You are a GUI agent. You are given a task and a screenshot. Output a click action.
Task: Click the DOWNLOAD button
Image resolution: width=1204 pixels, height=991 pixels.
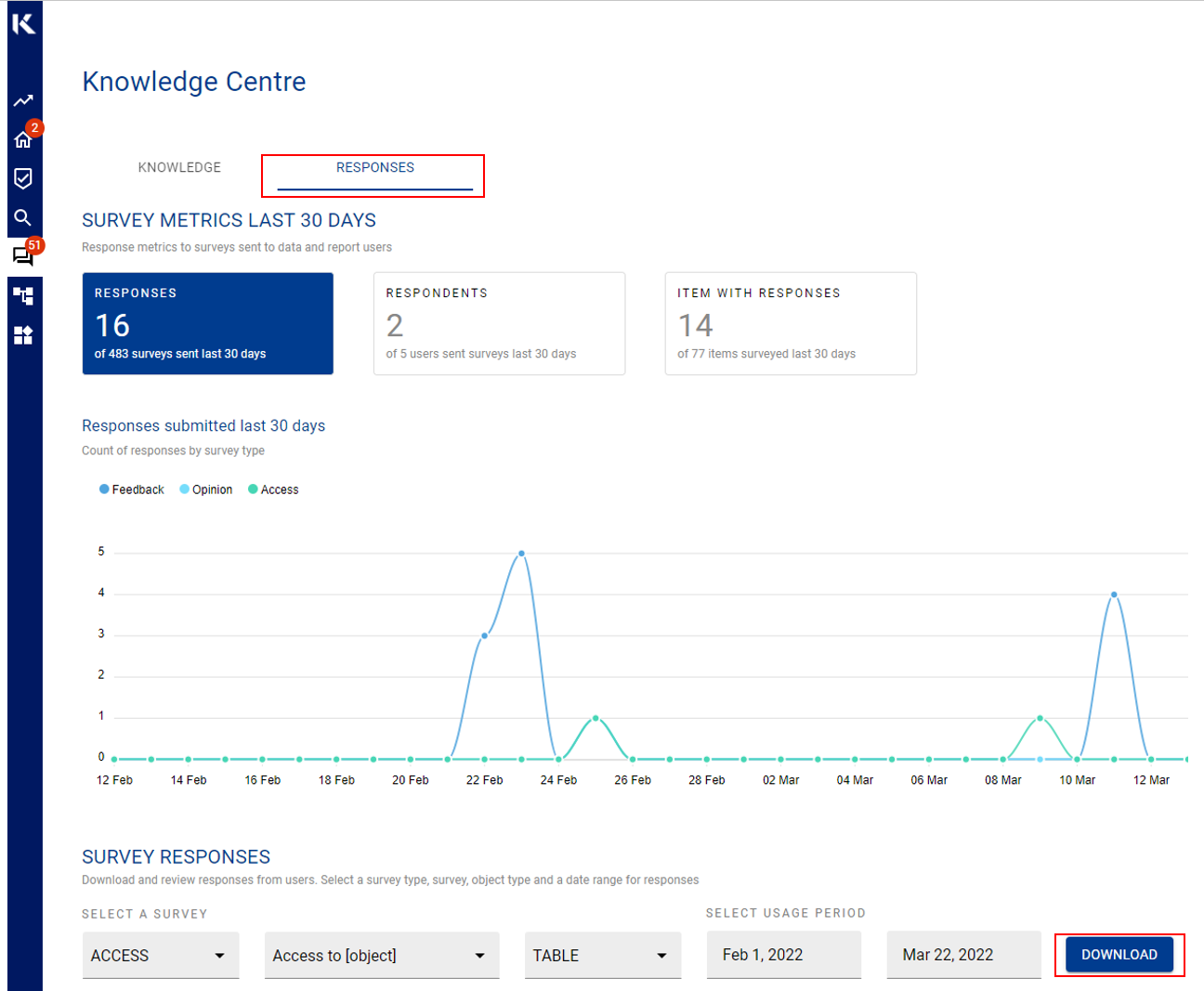(1119, 955)
